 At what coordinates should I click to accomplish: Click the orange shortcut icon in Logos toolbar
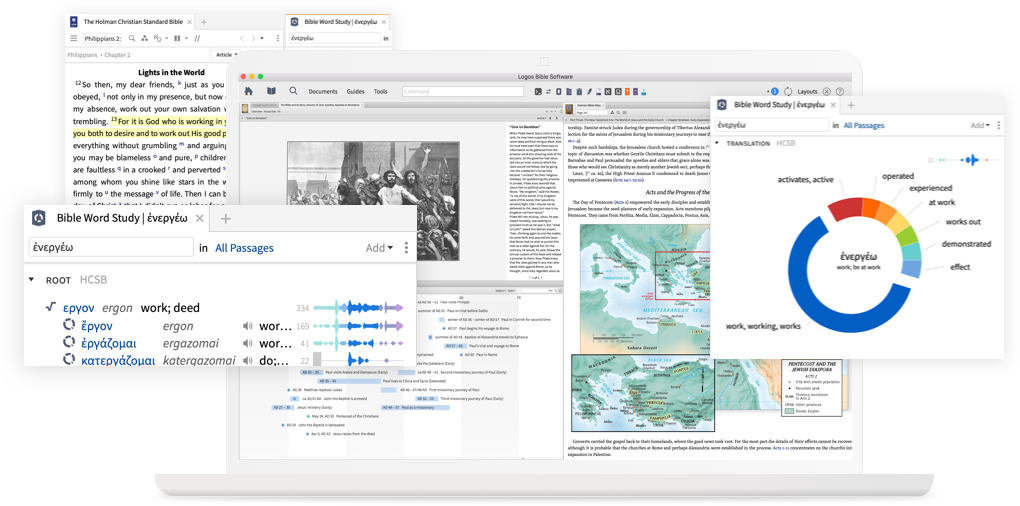(x=628, y=92)
